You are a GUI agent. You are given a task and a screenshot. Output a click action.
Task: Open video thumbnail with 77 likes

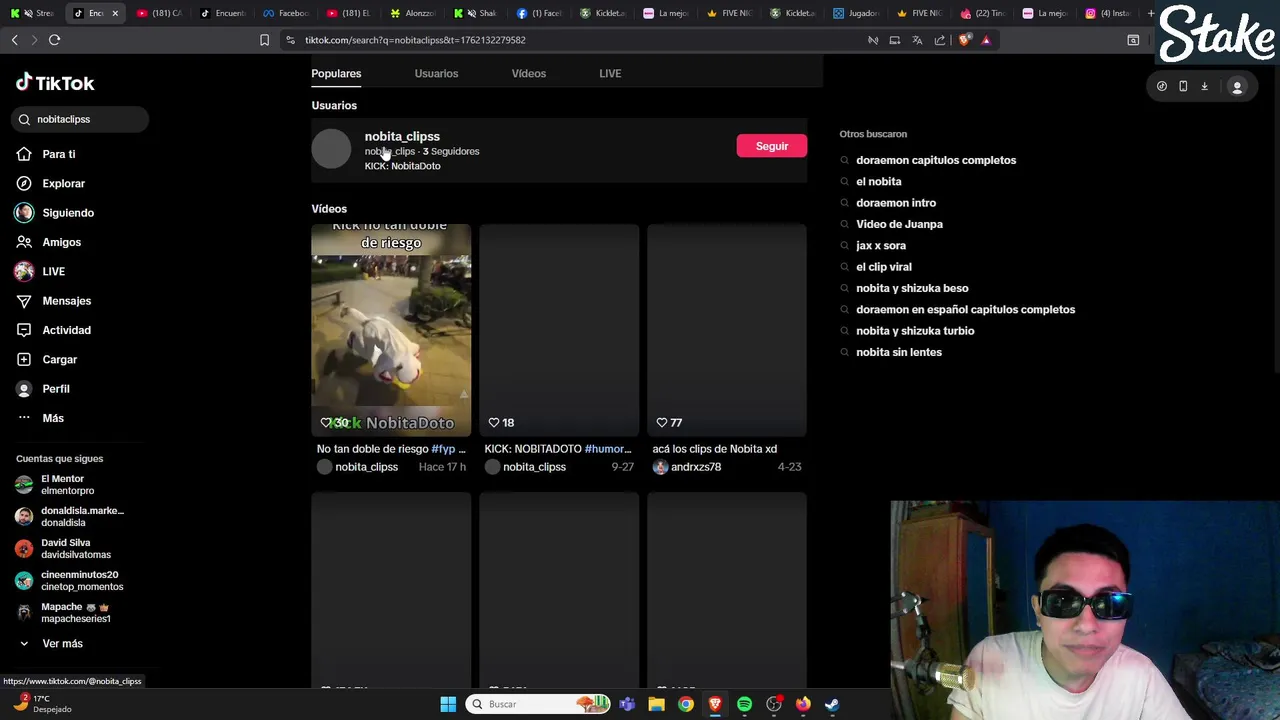(x=727, y=330)
